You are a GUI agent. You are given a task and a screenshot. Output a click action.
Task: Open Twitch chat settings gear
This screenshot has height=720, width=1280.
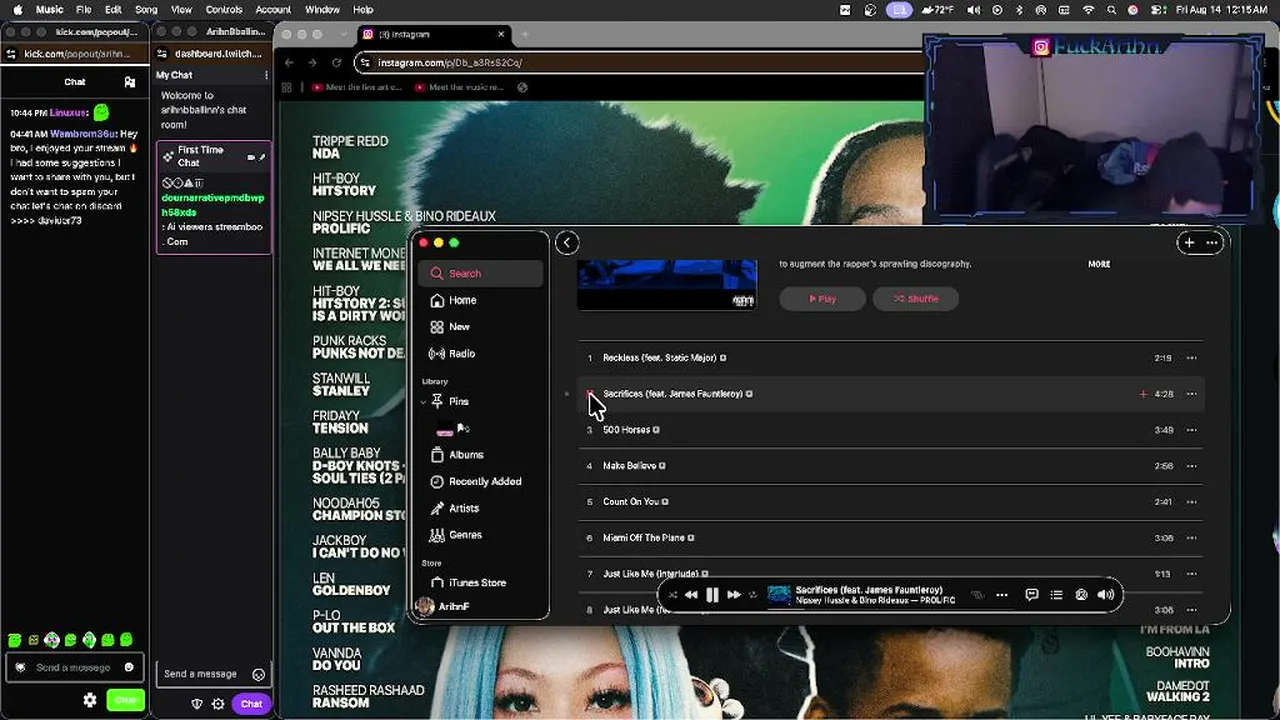218,704
